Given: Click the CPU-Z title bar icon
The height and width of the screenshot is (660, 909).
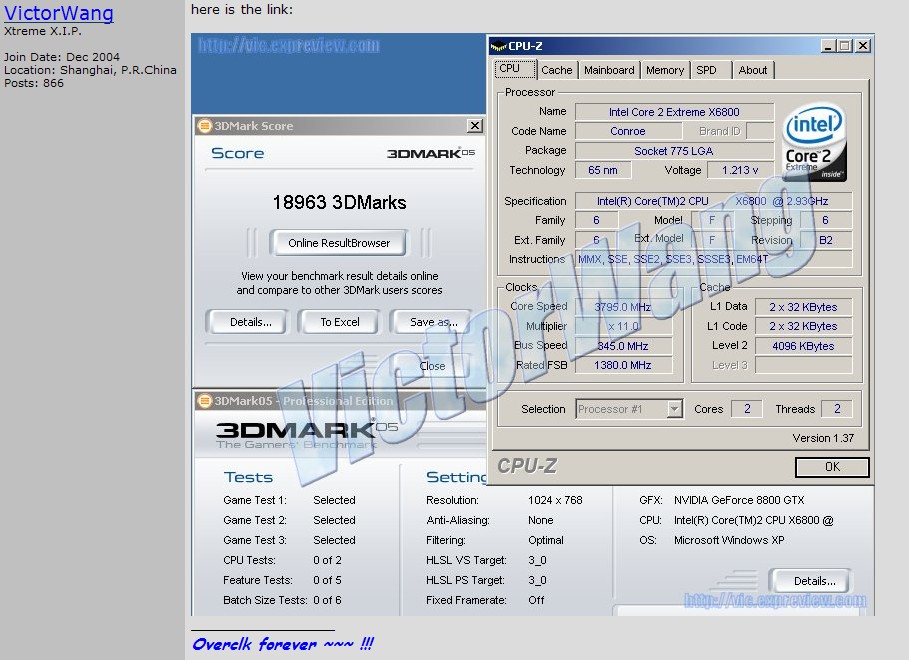Looking at the screenshot, I should [499, 46].
